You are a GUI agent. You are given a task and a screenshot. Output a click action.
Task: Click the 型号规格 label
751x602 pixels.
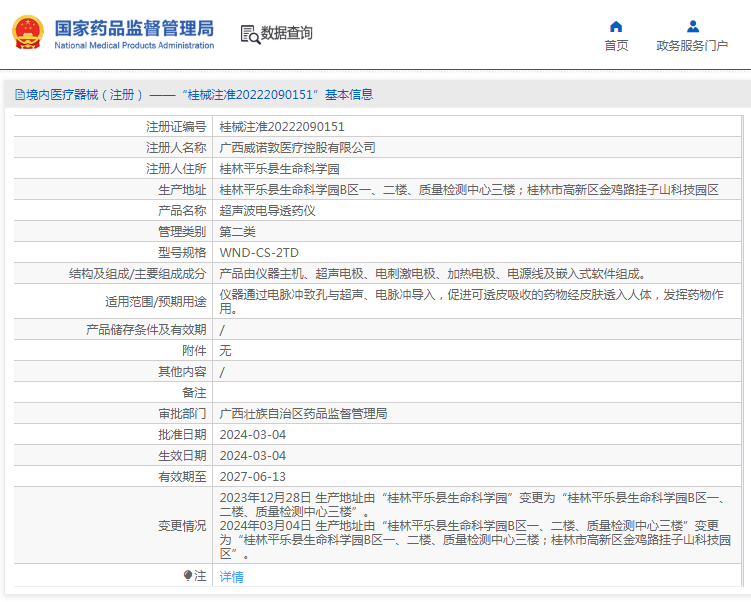point(182,253)
